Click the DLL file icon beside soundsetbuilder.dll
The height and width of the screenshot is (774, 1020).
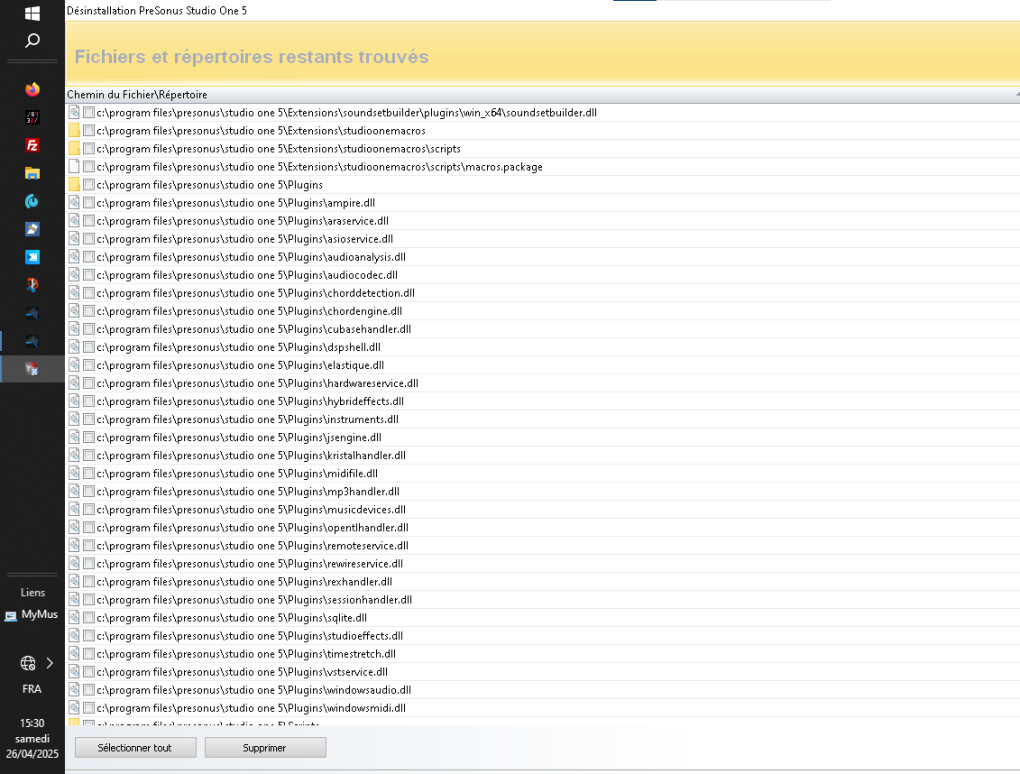(74, 112)
